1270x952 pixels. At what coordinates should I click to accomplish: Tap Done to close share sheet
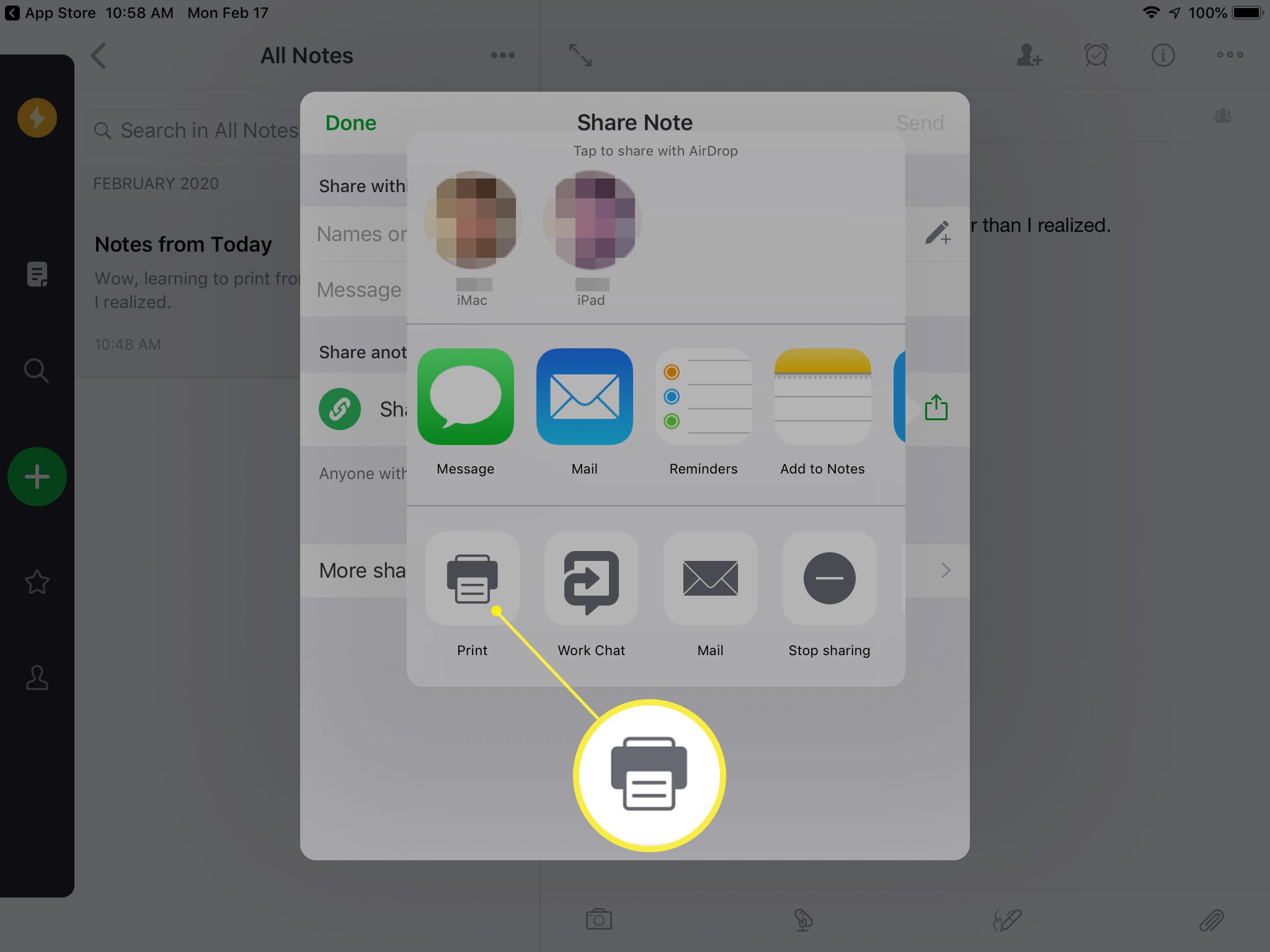(x=350, y=122)
